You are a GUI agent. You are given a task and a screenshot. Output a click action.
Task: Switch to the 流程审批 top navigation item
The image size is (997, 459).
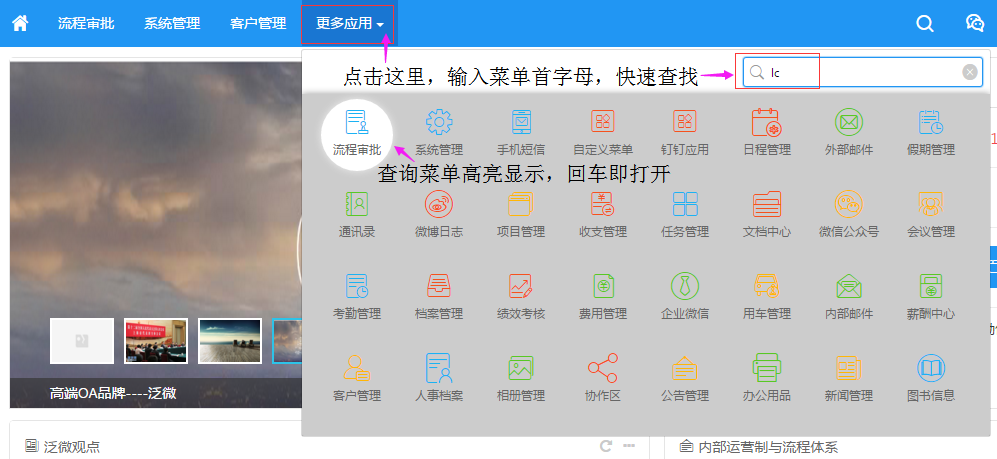[x=86, y=24]
